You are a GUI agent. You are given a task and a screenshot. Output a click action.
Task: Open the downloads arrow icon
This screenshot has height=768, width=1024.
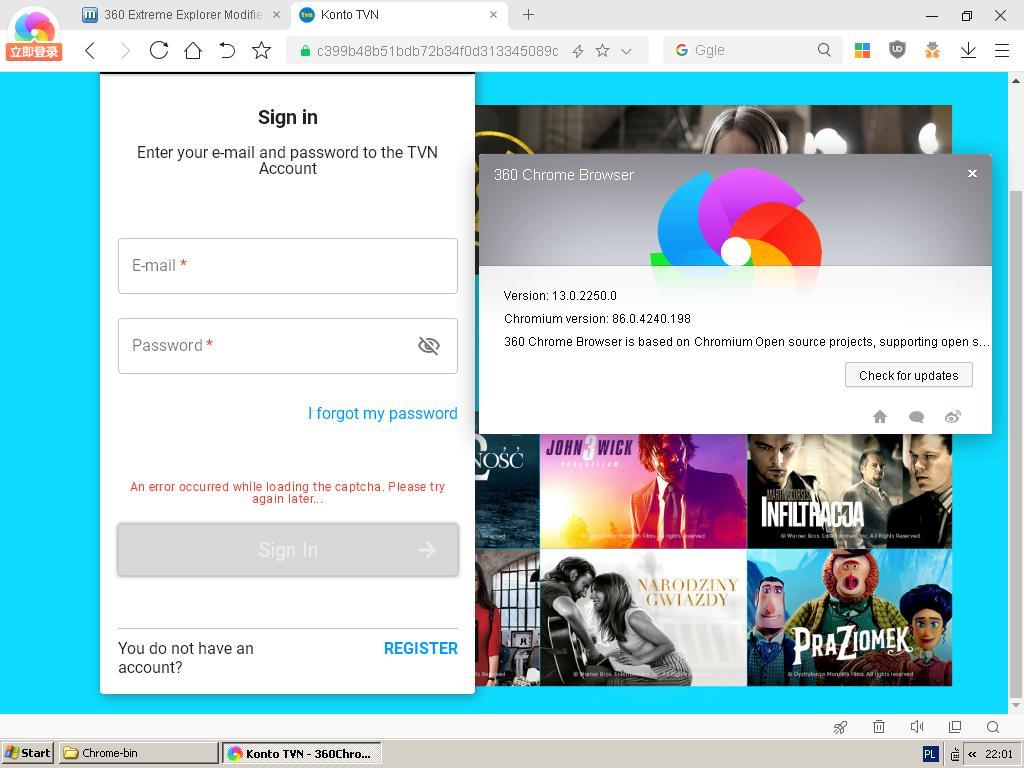coord(968,50)
